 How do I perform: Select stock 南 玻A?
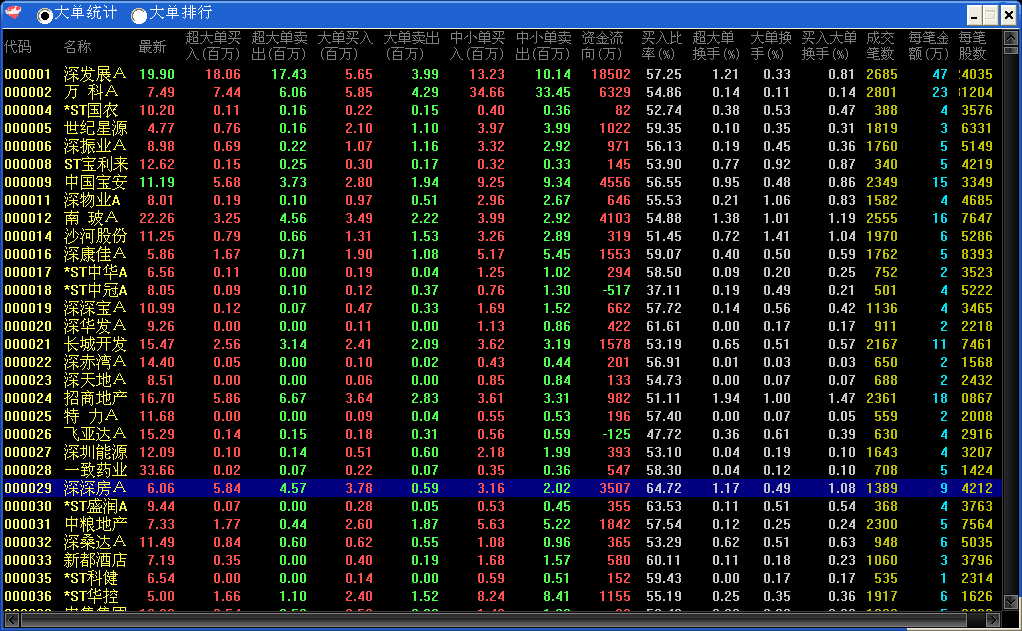coord(91,218)
